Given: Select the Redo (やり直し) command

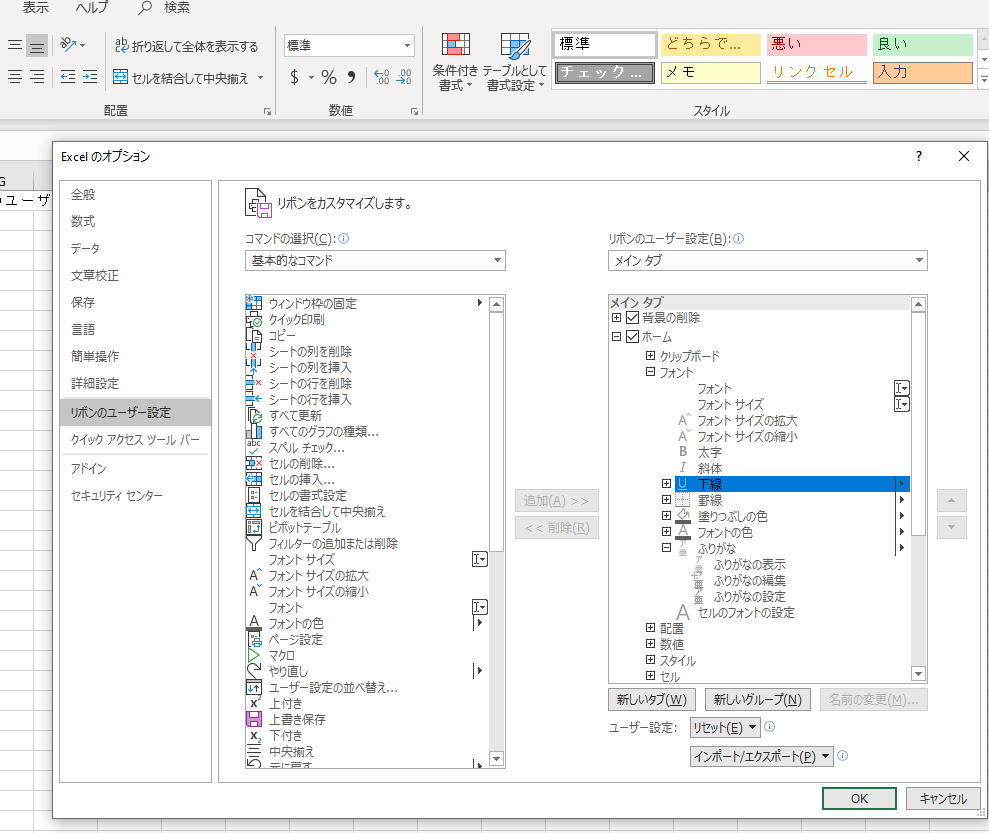Looking at the screenshot, I should (366, 672).
